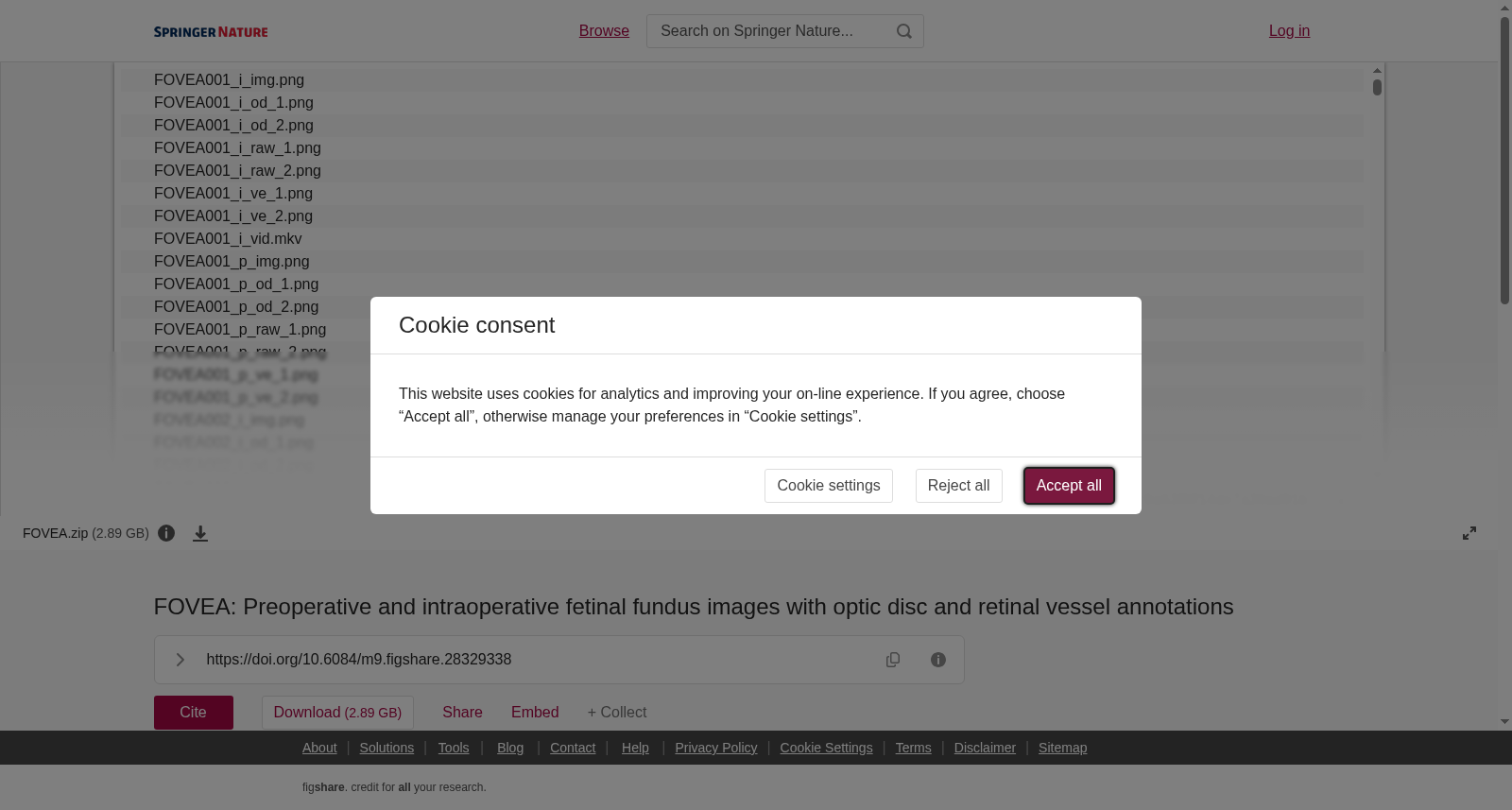Image resolution: width=1512 pixels, height=810 pixels.
Task: Select FOVEA001_i_raw_1.png in file list
Action: point(742,148)
